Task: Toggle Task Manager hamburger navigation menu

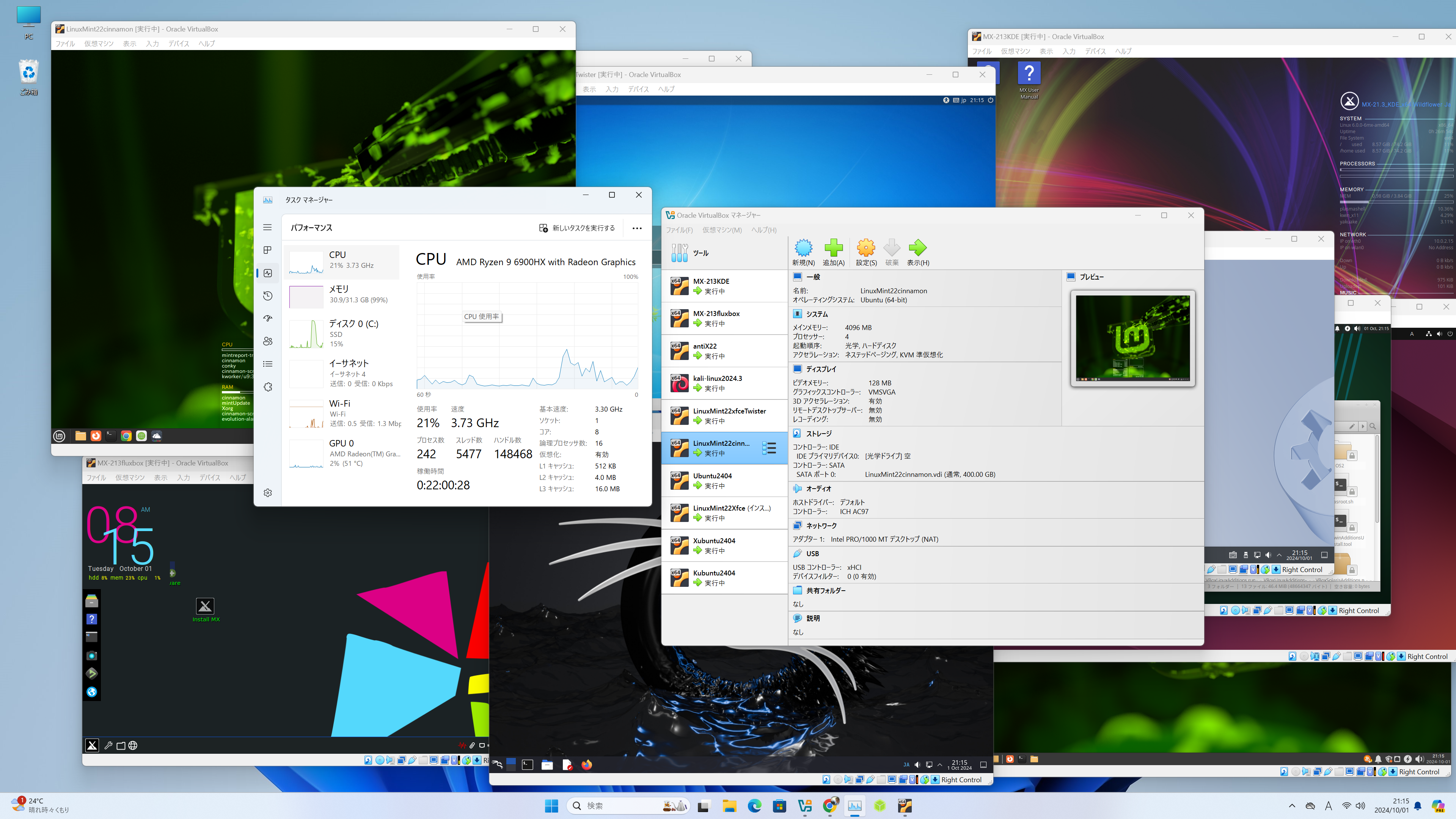Action: [268, 227]
